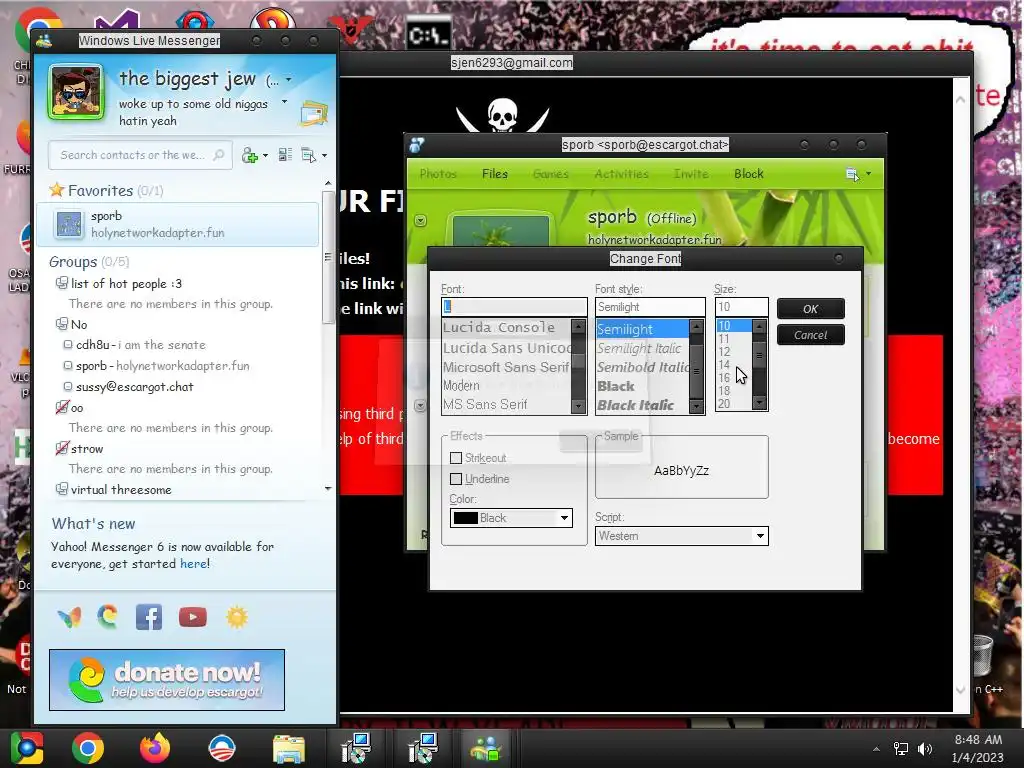Select 'Black Italic' font style
1024x768 pixels.
point(642,405)
